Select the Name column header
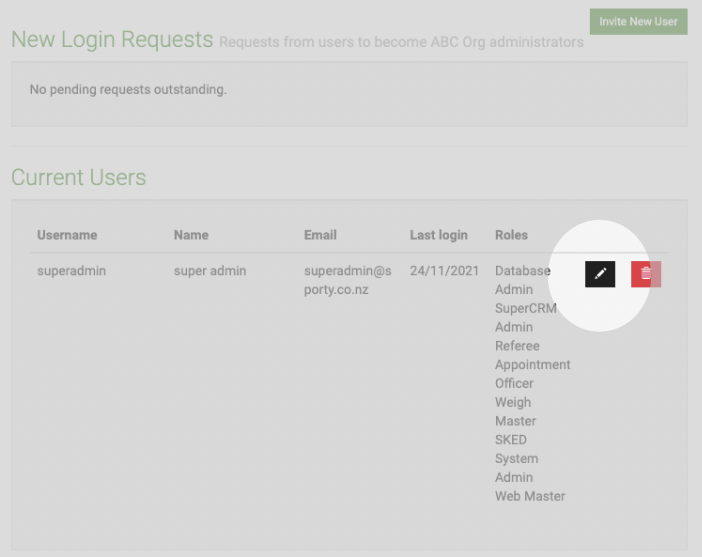702x557 pixels. click(x=191, y=235)
